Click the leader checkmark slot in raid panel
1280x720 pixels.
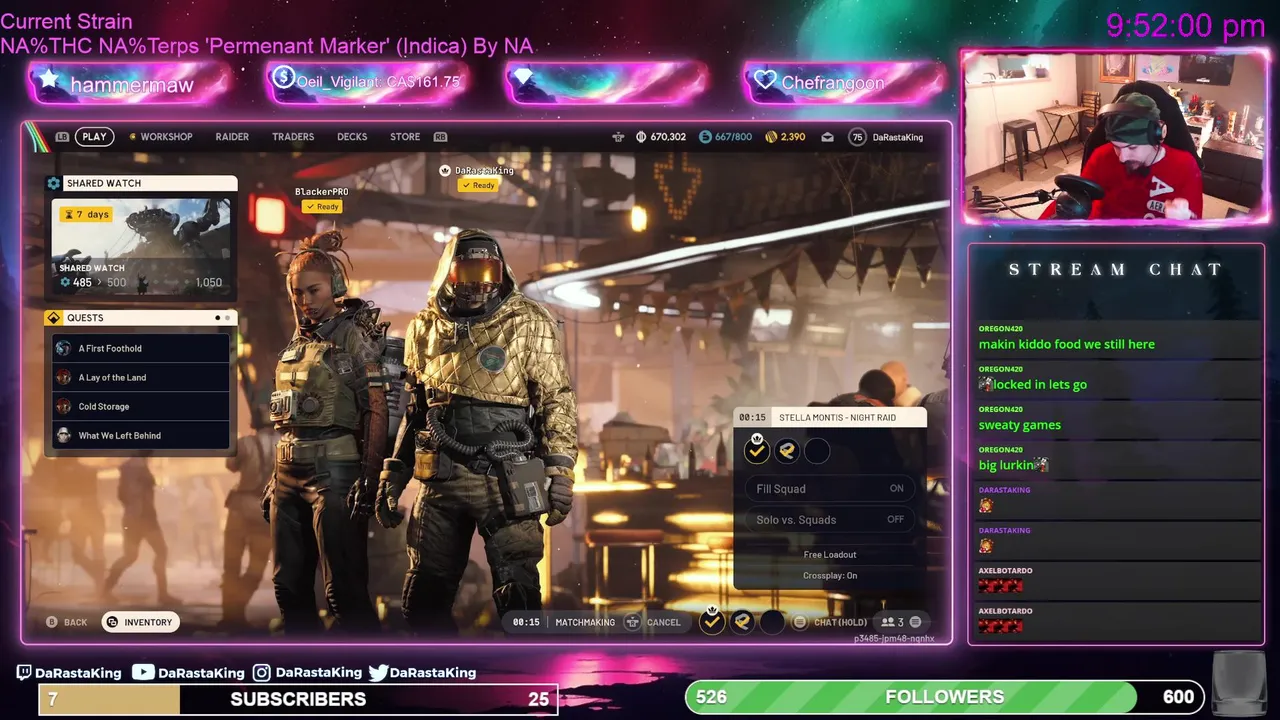click(x=757, y=451)
